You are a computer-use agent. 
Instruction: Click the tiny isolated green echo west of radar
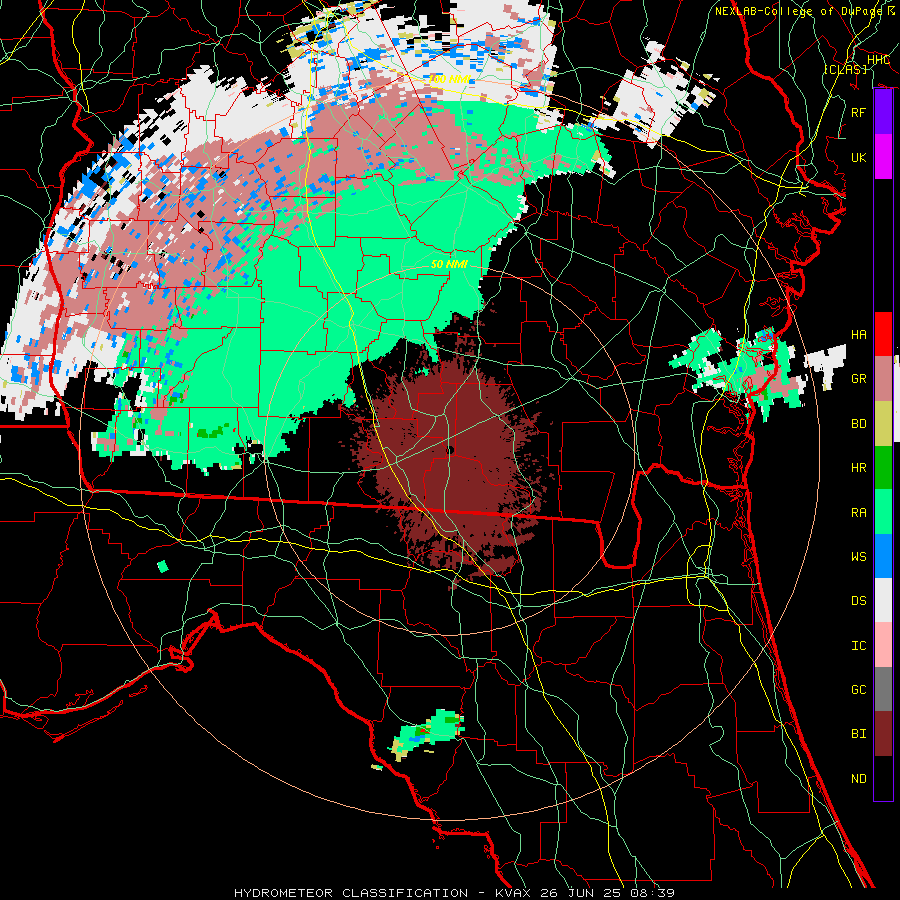(x=163, y=567)
